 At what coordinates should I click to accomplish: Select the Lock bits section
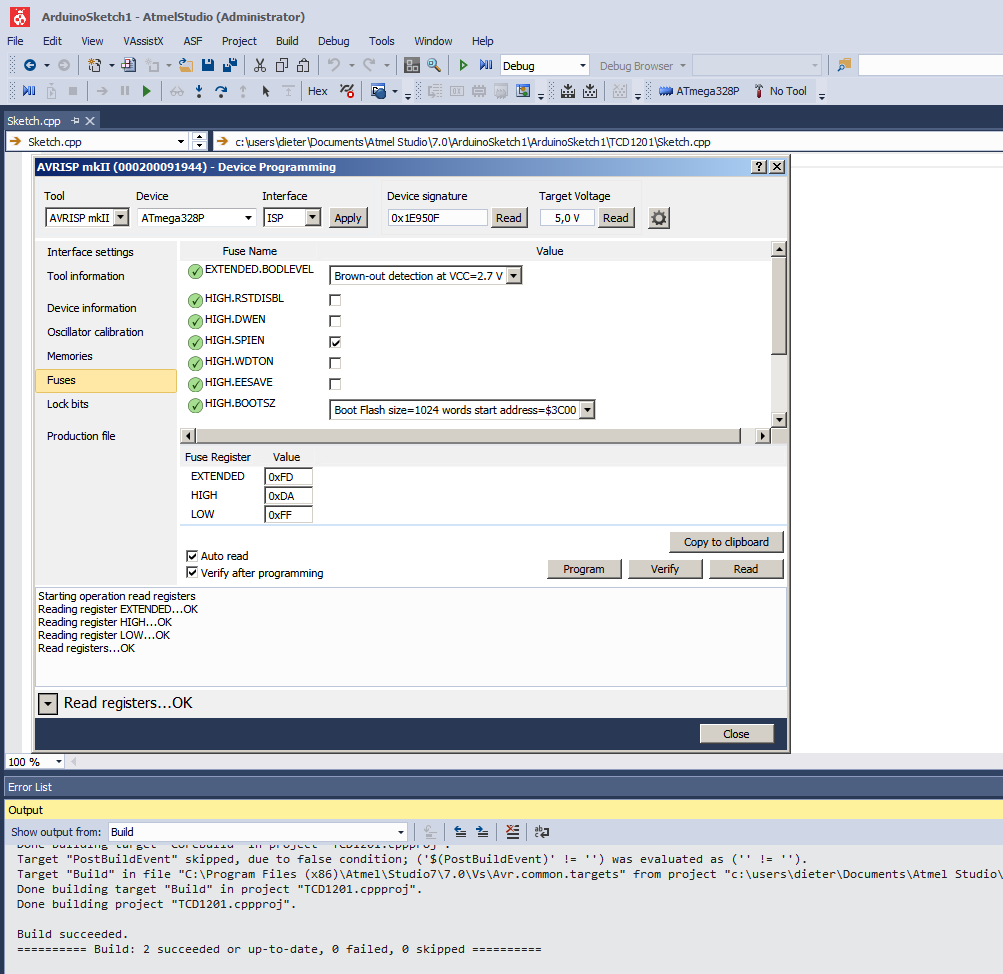click(x=106, y=404)
